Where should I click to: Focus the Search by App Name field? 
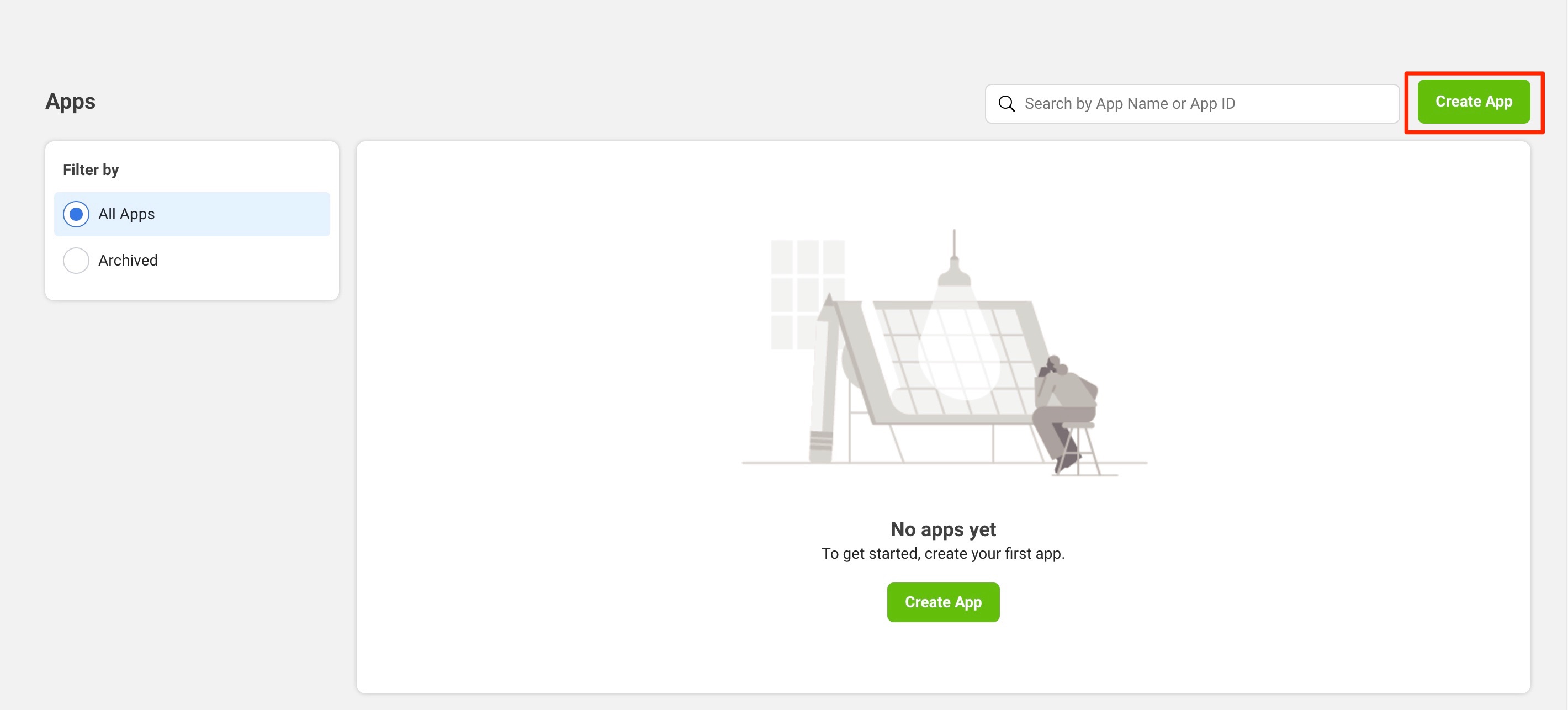[1192, 103]
